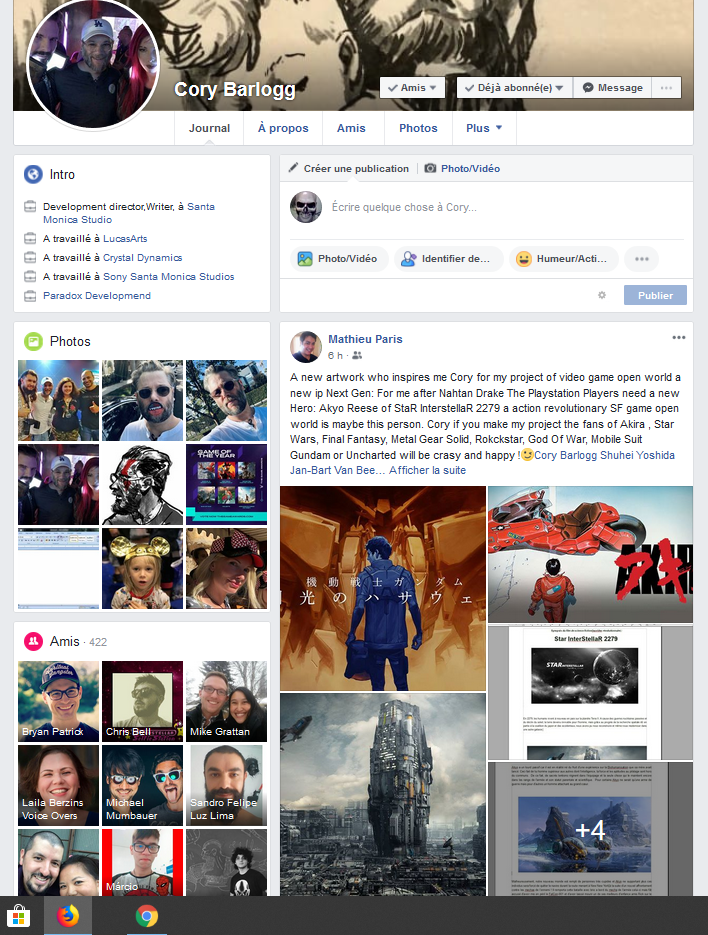
Task: Click the friends audience icon on post
Action: [x=357, y=356]
